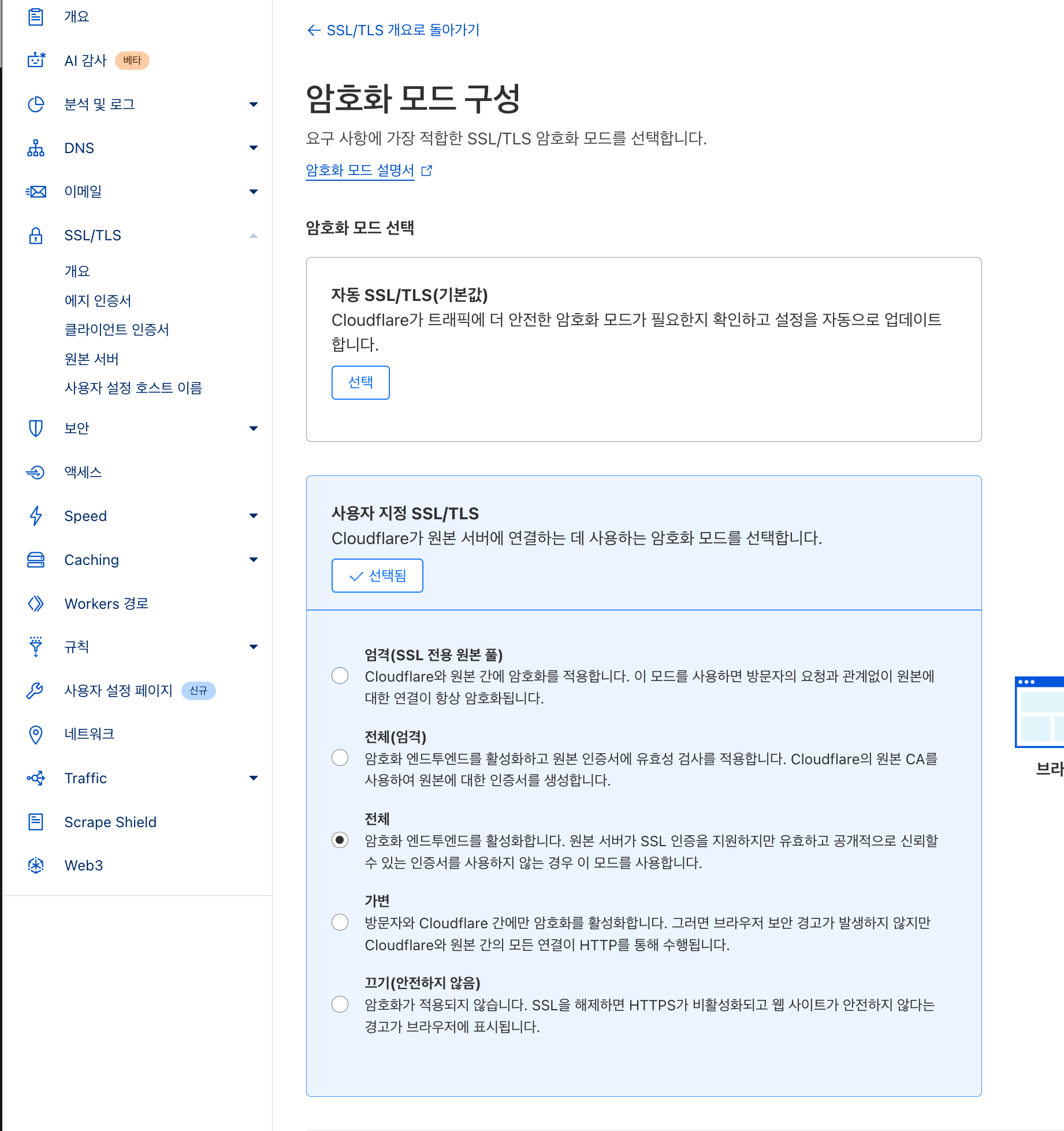Click the 선택 button for 자동 SSL/TLS

pyautogui.click(x=360, y=382)
